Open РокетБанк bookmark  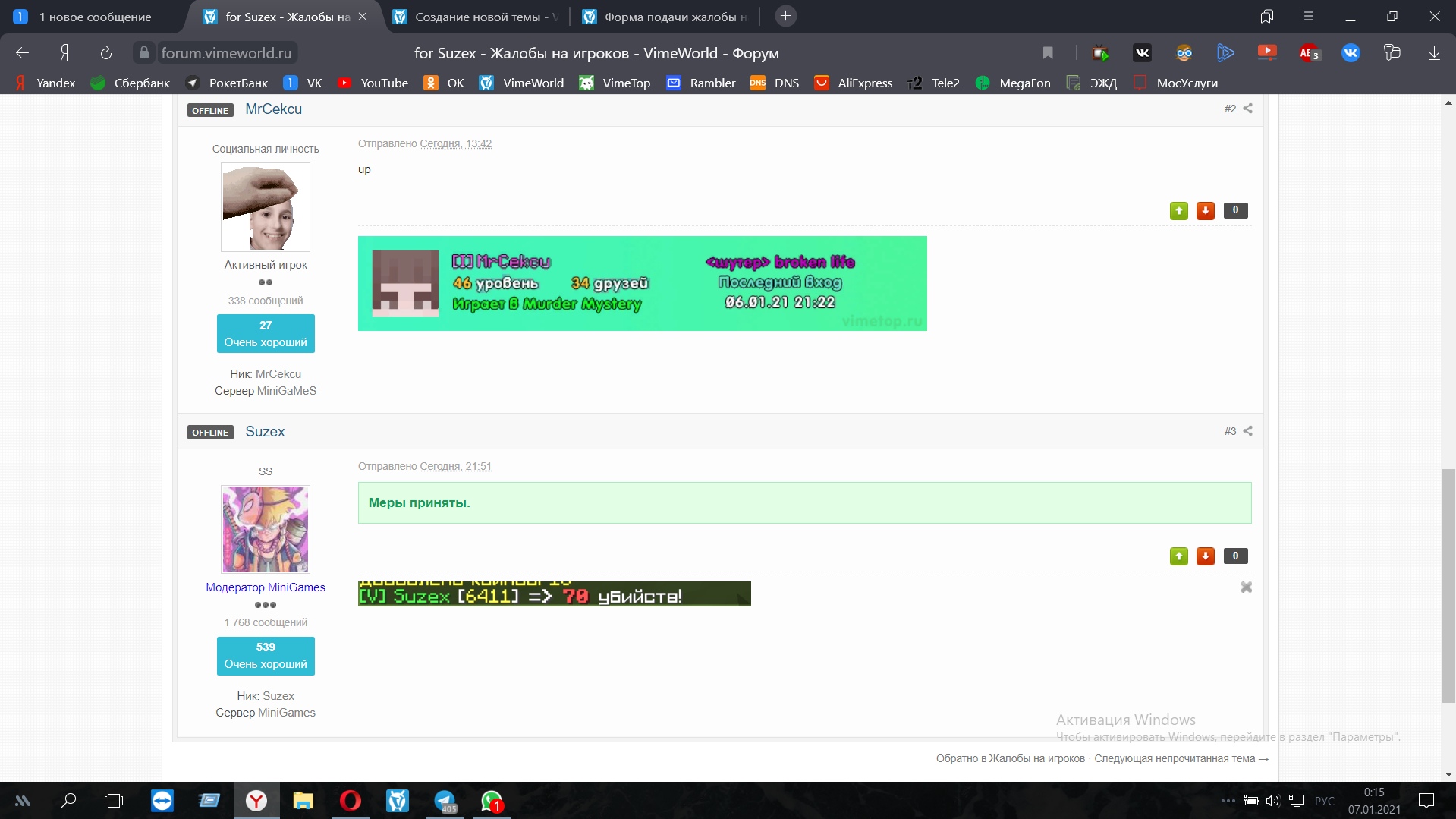pyautogui.click(x=227, y=83)
